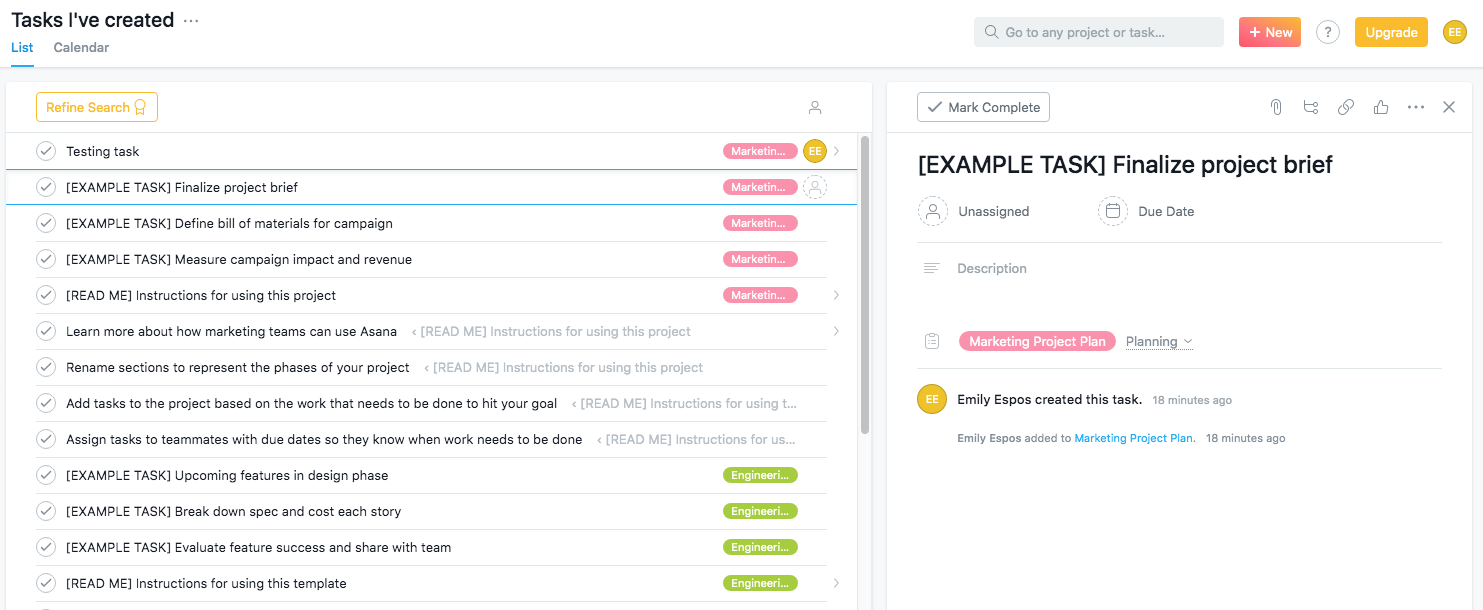Open the Planning section dropdown
The width and height of the screenshot is (1483, 610).
(1159, 341)
